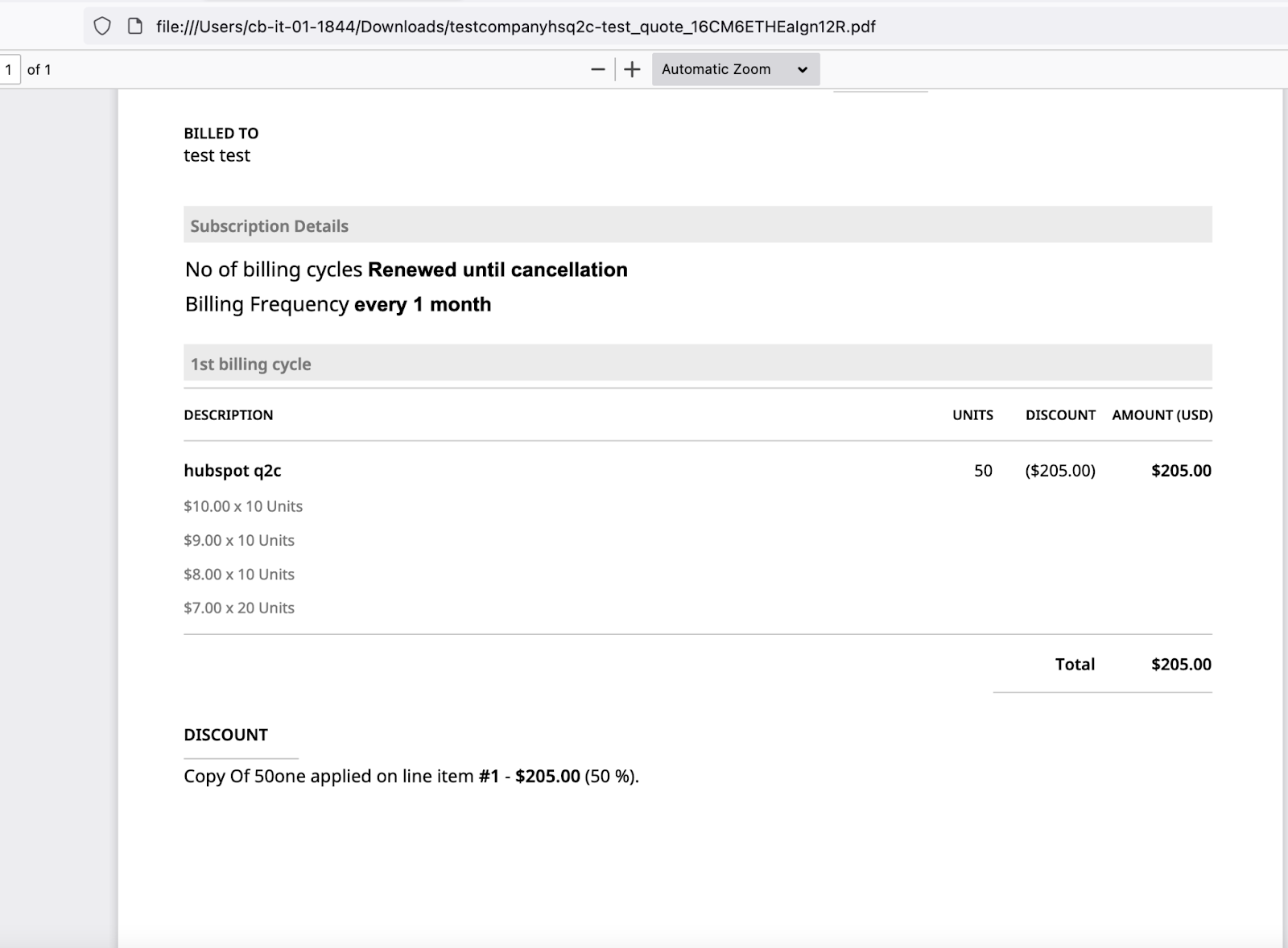Click the hubspot q2c line item
Viewport: 1288px width, 948px height.
[233, 471]
